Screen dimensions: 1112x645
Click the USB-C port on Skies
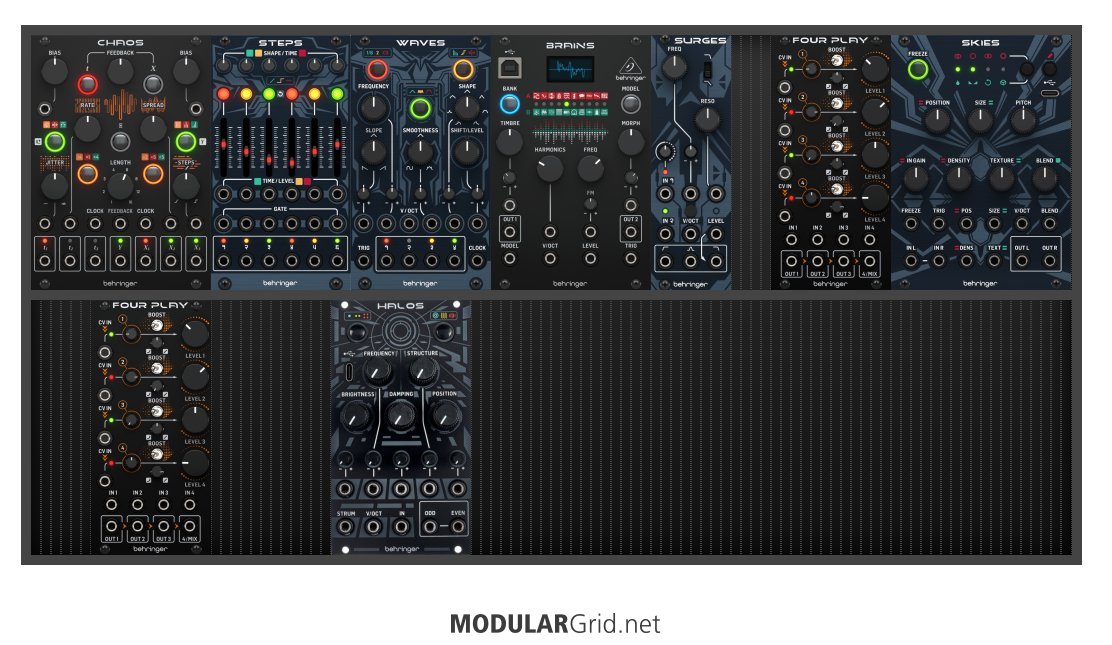(x=1050, y=93)
